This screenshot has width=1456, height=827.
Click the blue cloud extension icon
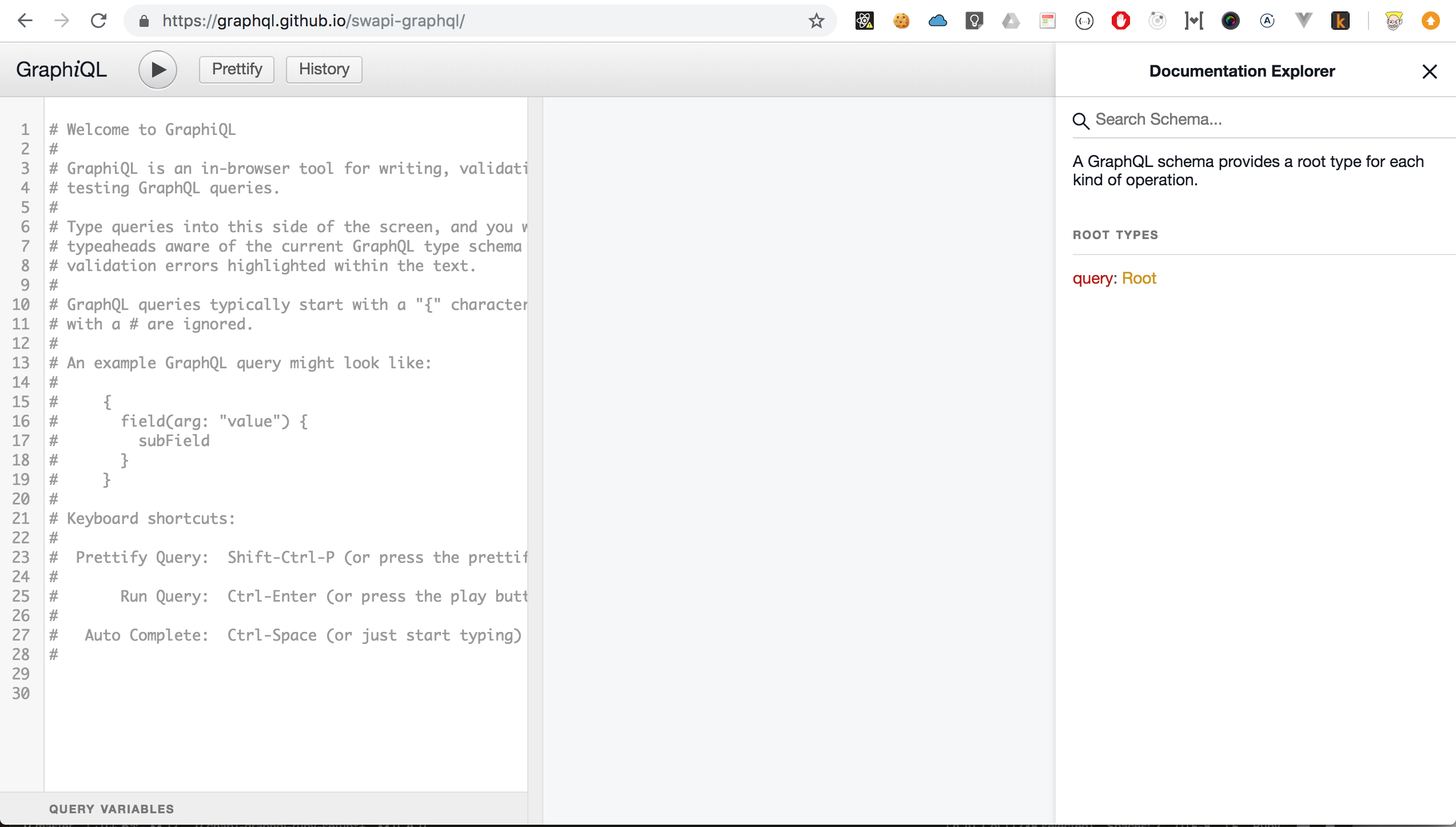pos(938,21)
